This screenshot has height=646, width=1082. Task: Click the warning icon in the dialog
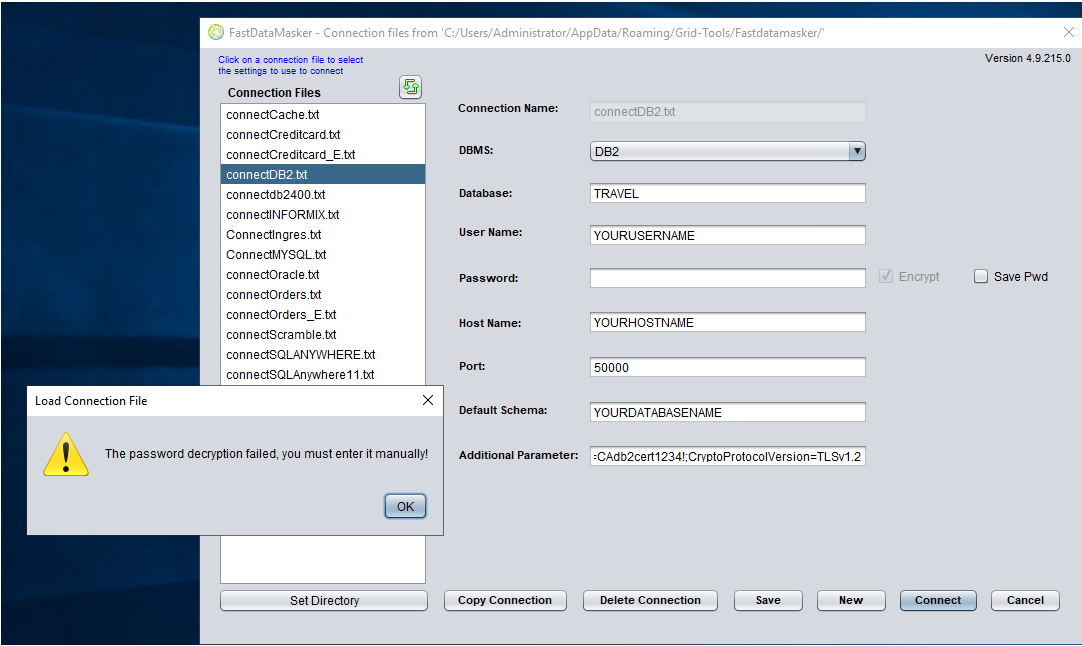[66, 453]
